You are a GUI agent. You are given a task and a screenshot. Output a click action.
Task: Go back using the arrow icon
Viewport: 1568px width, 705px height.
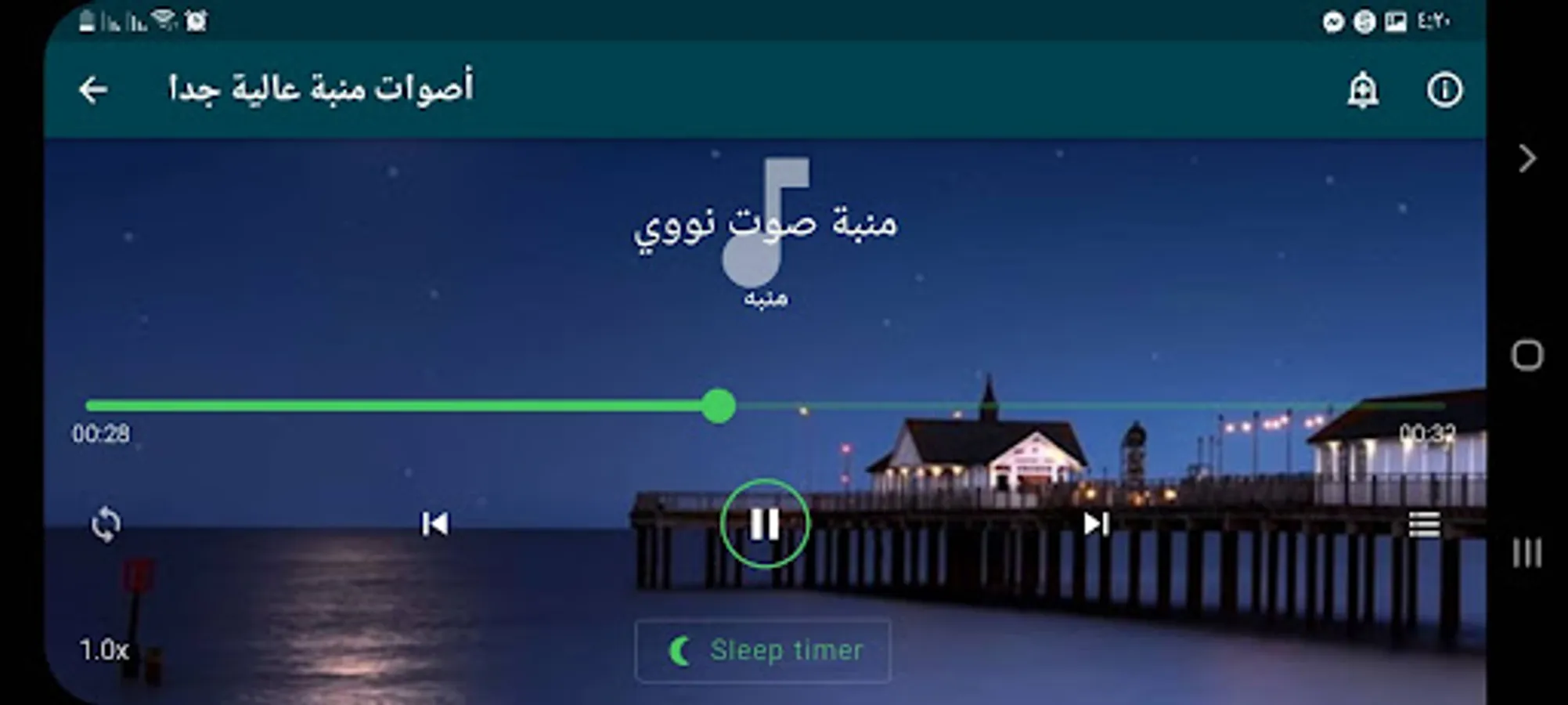pos(93,90)
